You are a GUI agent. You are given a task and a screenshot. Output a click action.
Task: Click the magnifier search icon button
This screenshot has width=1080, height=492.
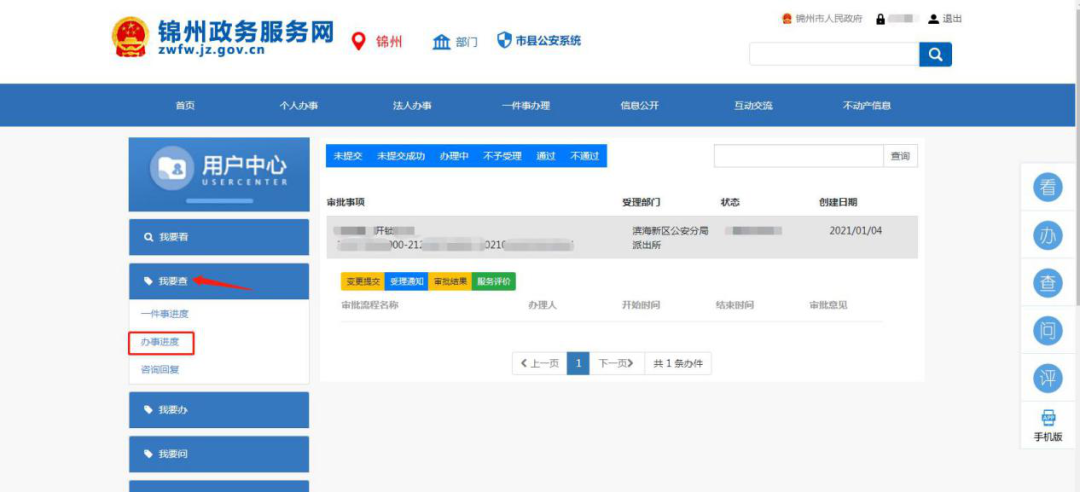(935, 55)
